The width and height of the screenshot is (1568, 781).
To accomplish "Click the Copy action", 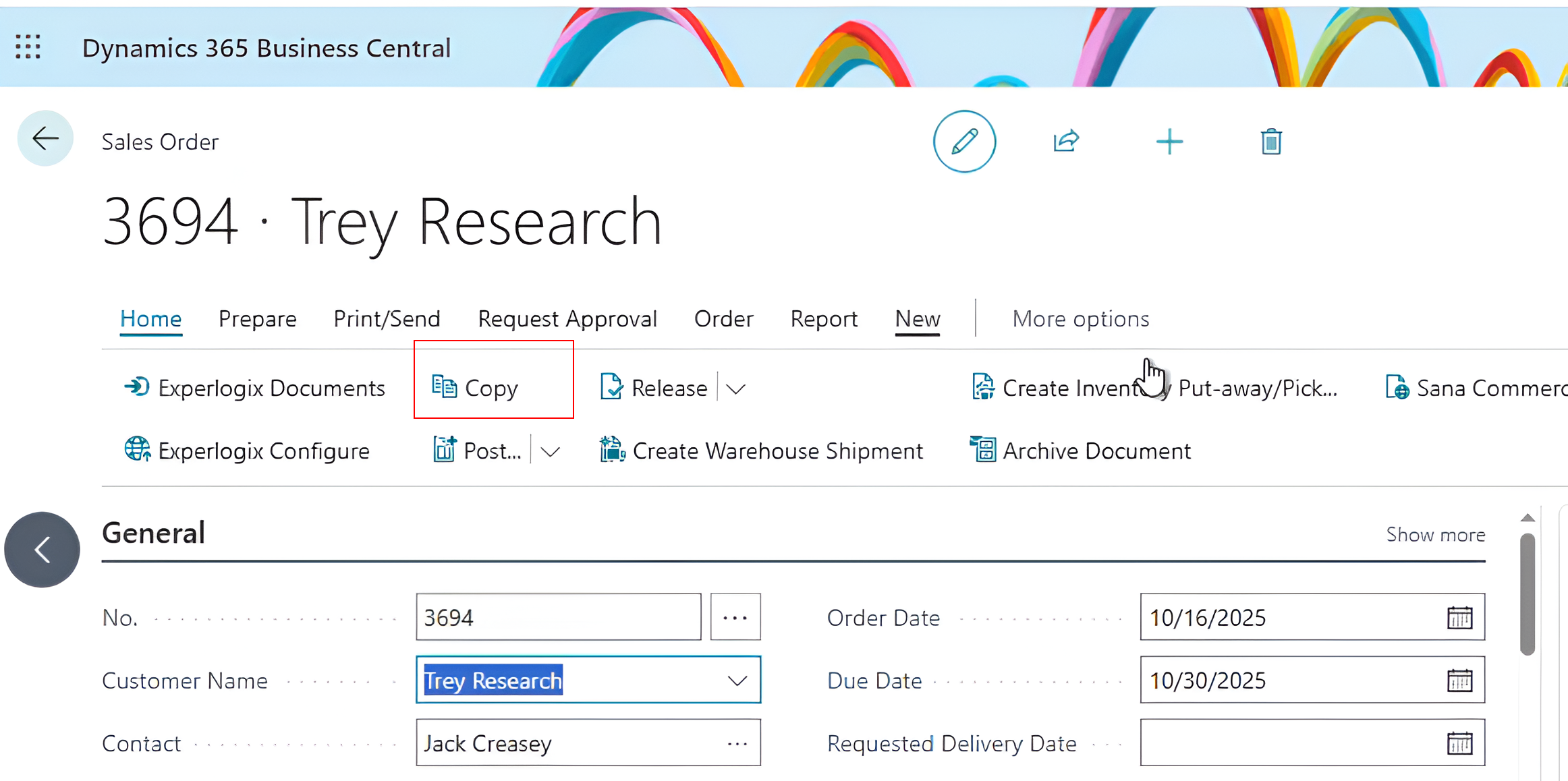I will click(475, 388).
